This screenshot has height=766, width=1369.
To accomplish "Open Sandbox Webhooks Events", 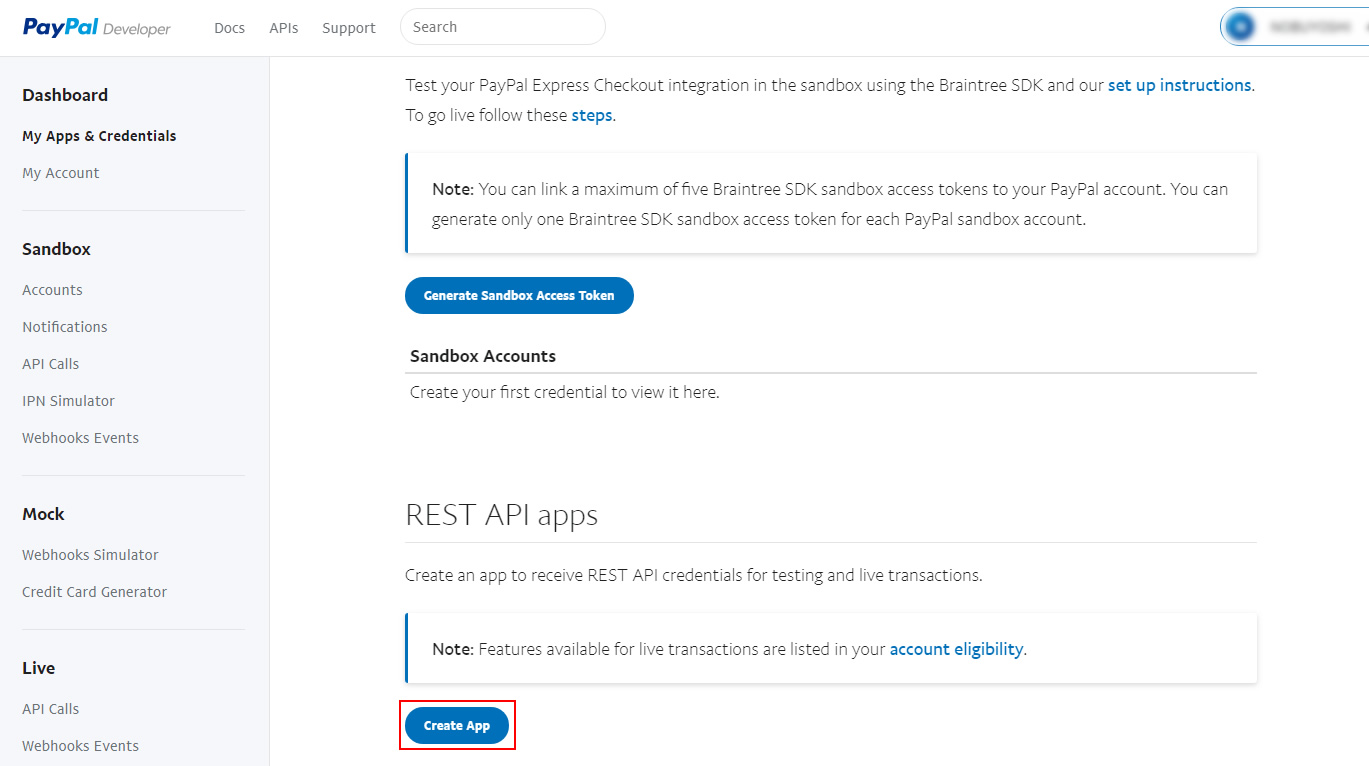I will [x=81, y=438].
